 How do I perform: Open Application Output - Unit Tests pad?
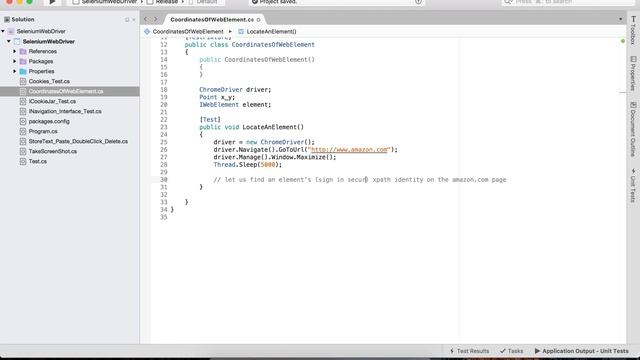[582, 351]
